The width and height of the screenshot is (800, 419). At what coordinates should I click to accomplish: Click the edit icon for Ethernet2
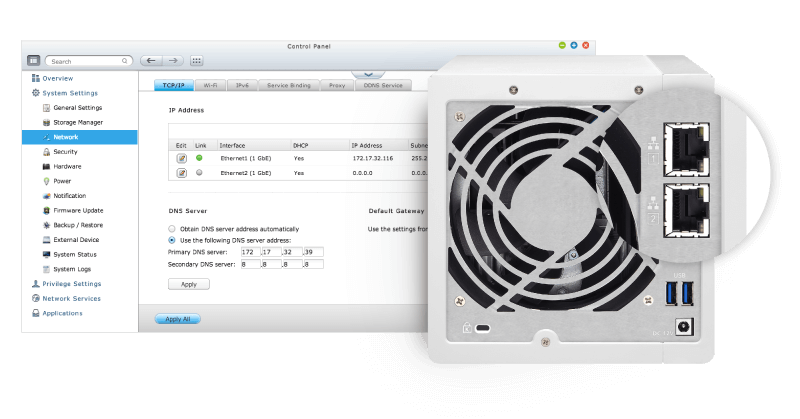pos(181,173)
